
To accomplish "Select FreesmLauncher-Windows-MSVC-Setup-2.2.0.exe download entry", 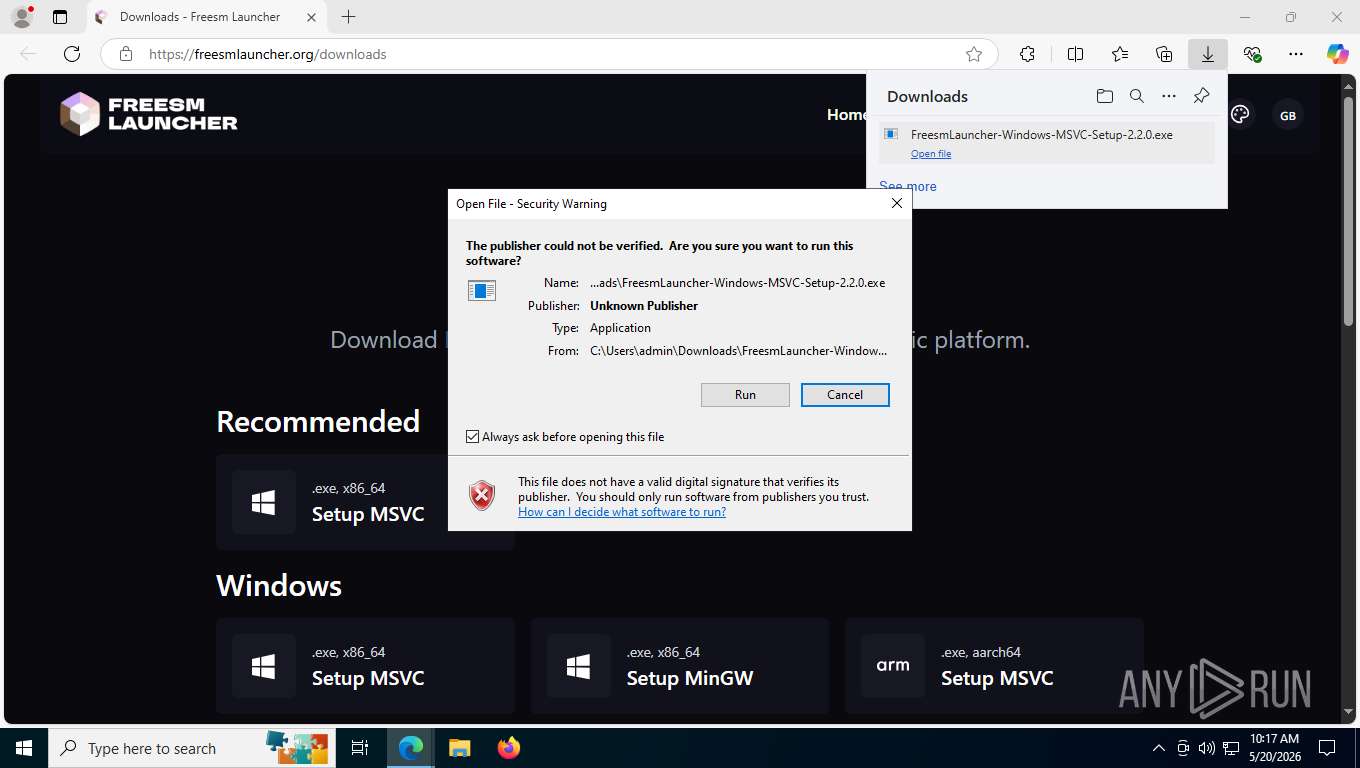I will coord(1046,142).
